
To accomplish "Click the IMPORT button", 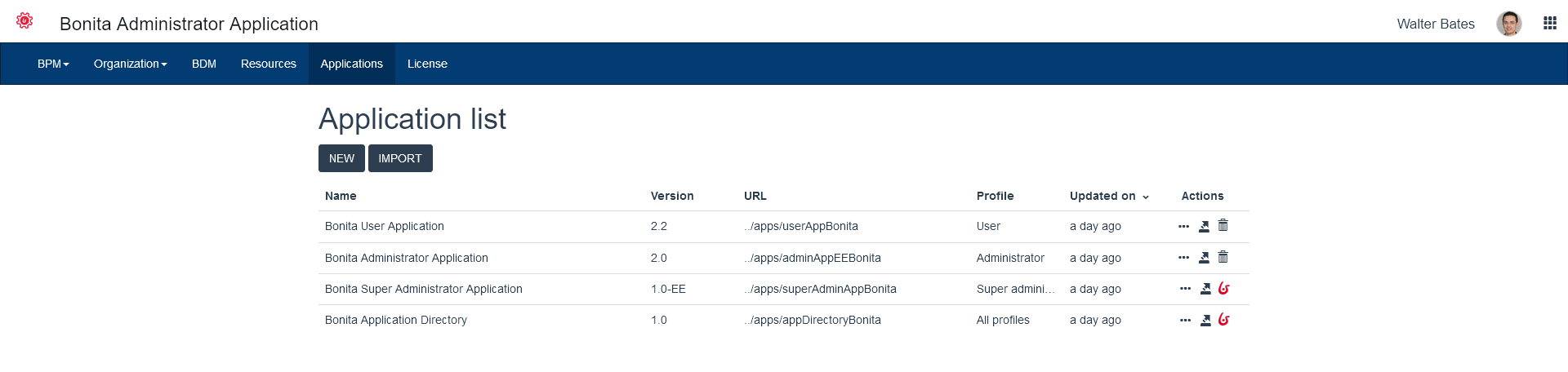I will click(x=400, y=158).
